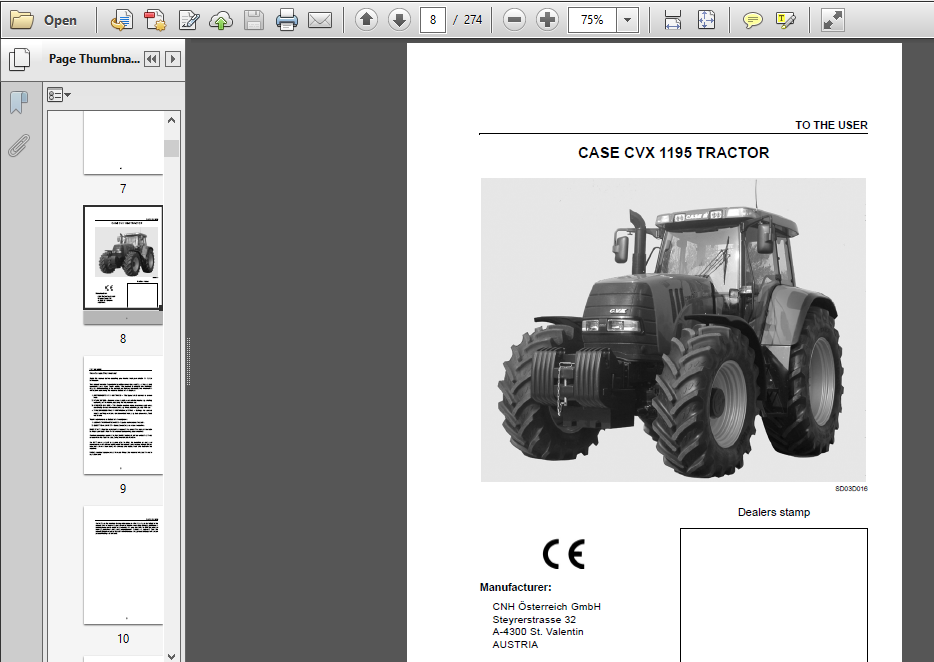This screenshot has height=662, width=934.
Task: Click the 'CASE CVX 1195 TRACTOR' heading
Action: [673, 153]
